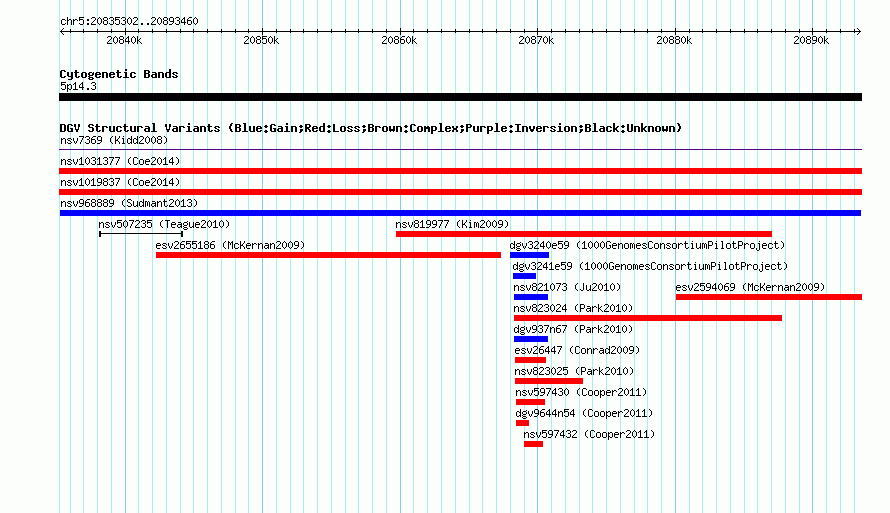Open the nsv507235 (Teague2010) label
This screenshot has height=513, width=890.
(164, 224)
